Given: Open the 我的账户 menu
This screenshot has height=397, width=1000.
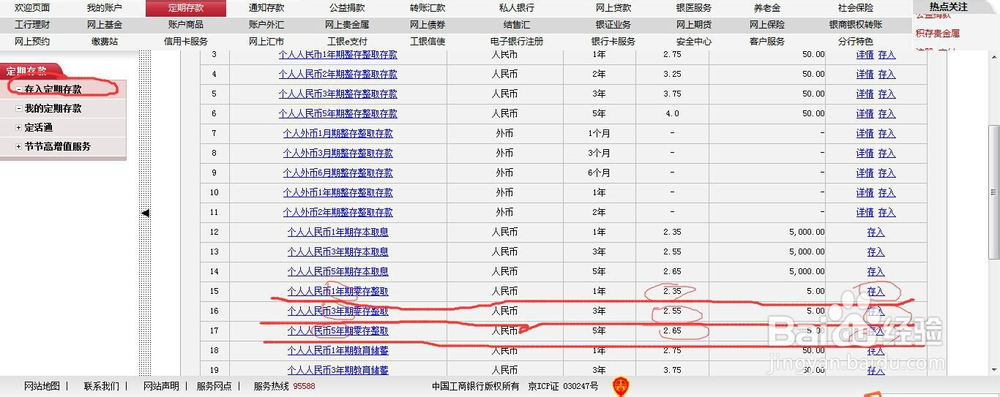Looking at the screenshot, I should 105,8.
